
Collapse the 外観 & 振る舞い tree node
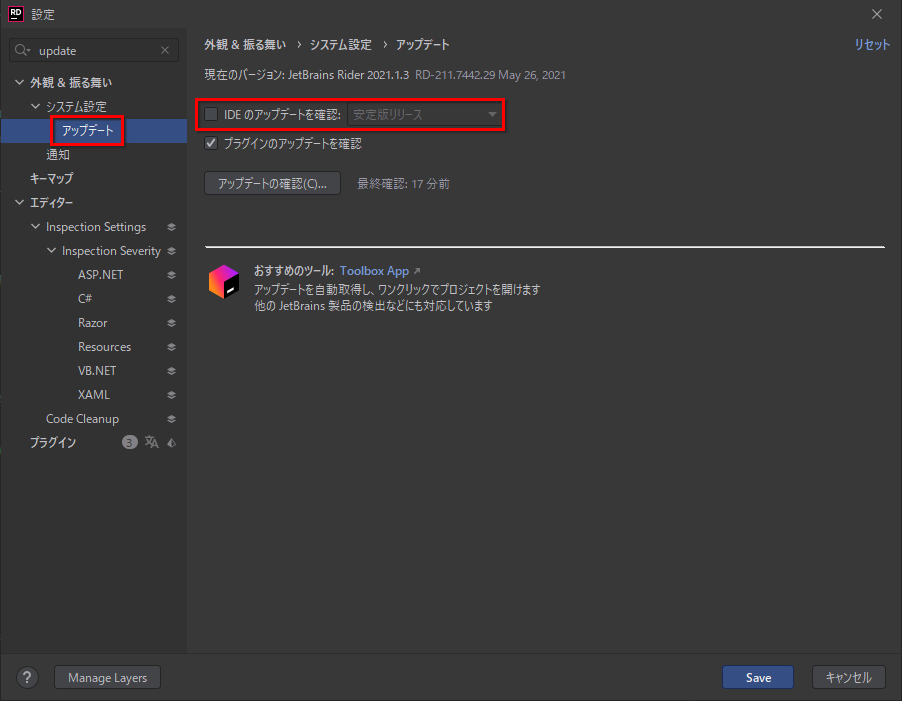(19, 82)
